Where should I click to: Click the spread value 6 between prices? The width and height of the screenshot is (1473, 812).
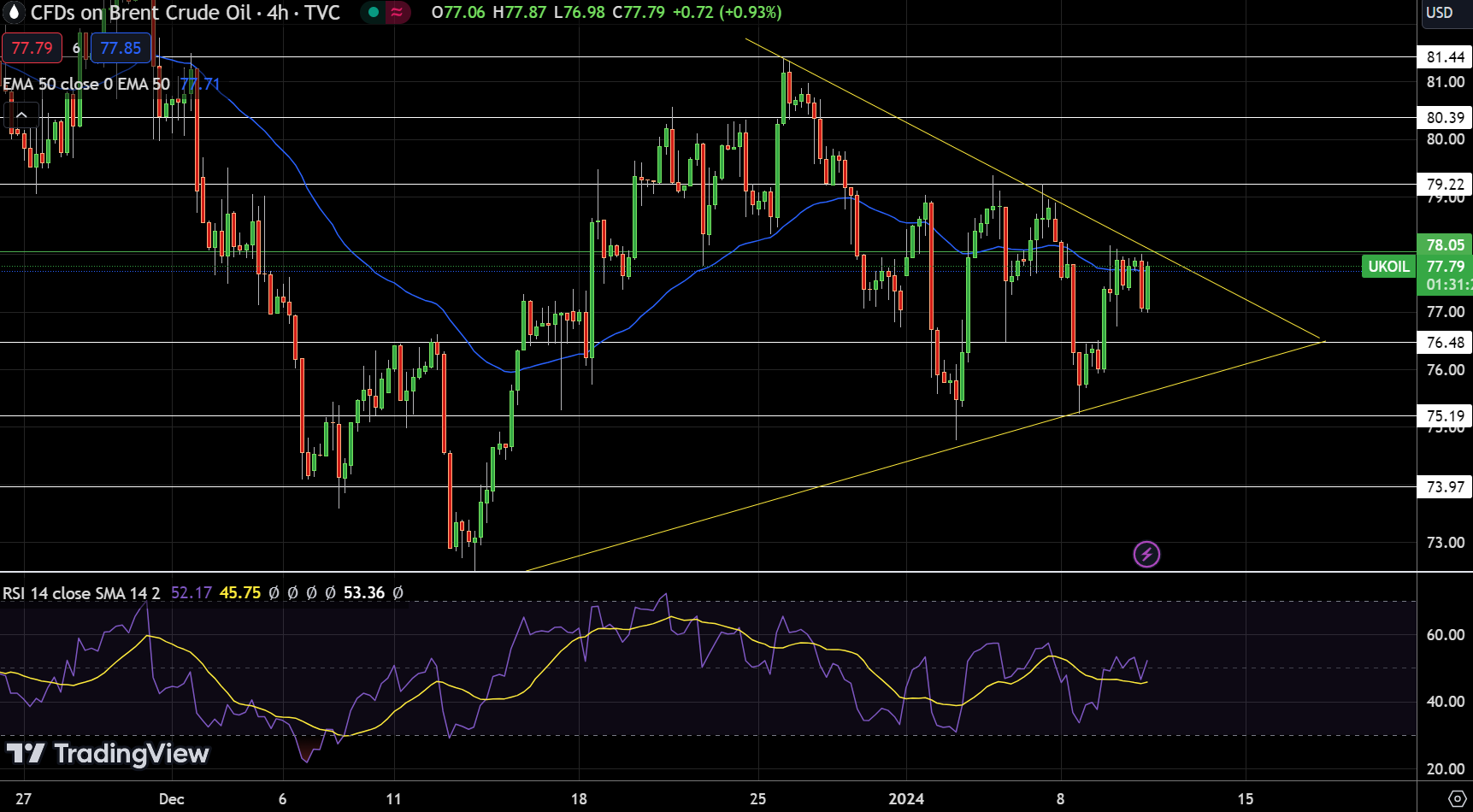(x=76, y=48)
